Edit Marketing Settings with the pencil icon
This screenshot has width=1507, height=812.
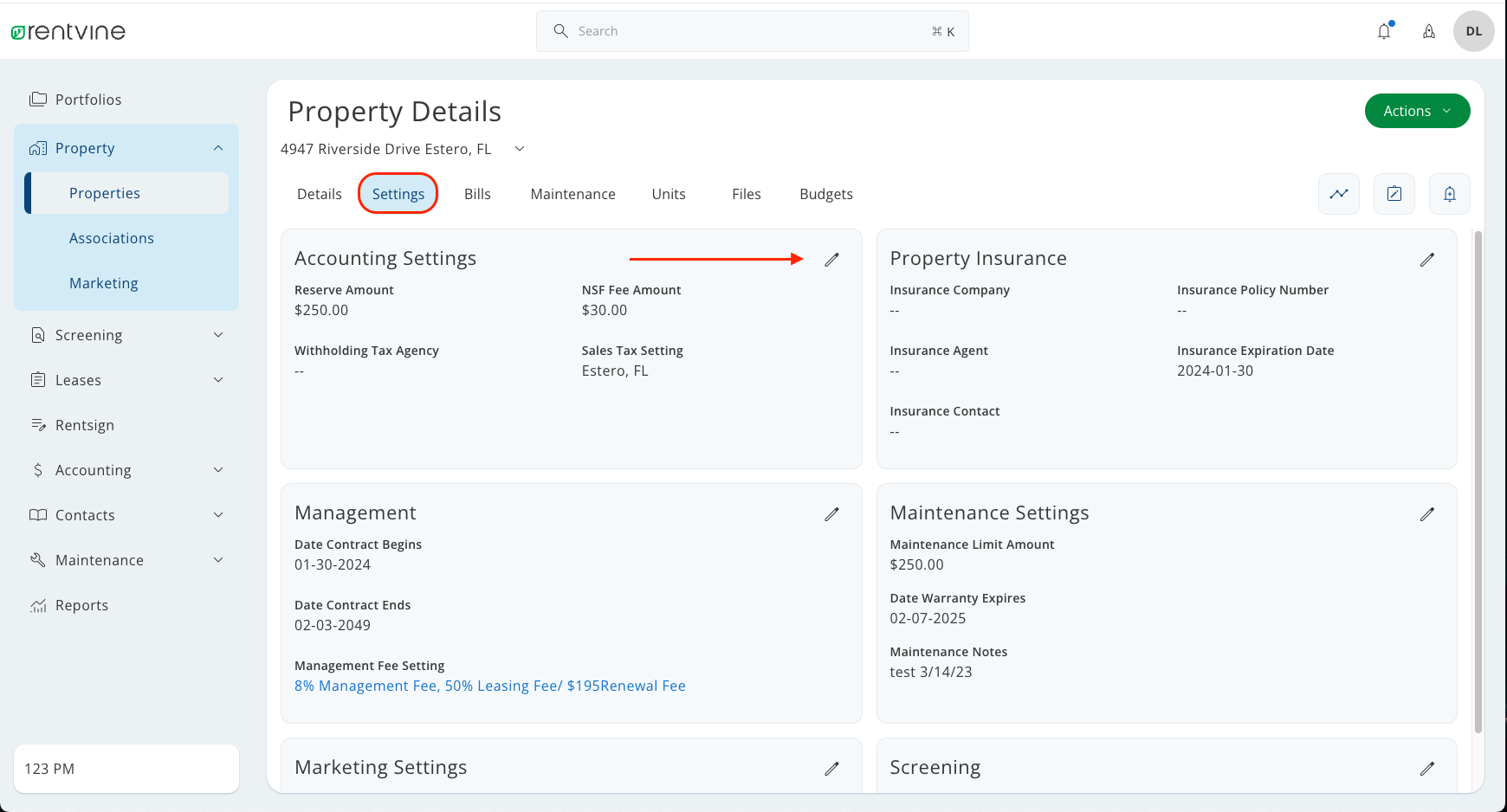coord(831,768)
